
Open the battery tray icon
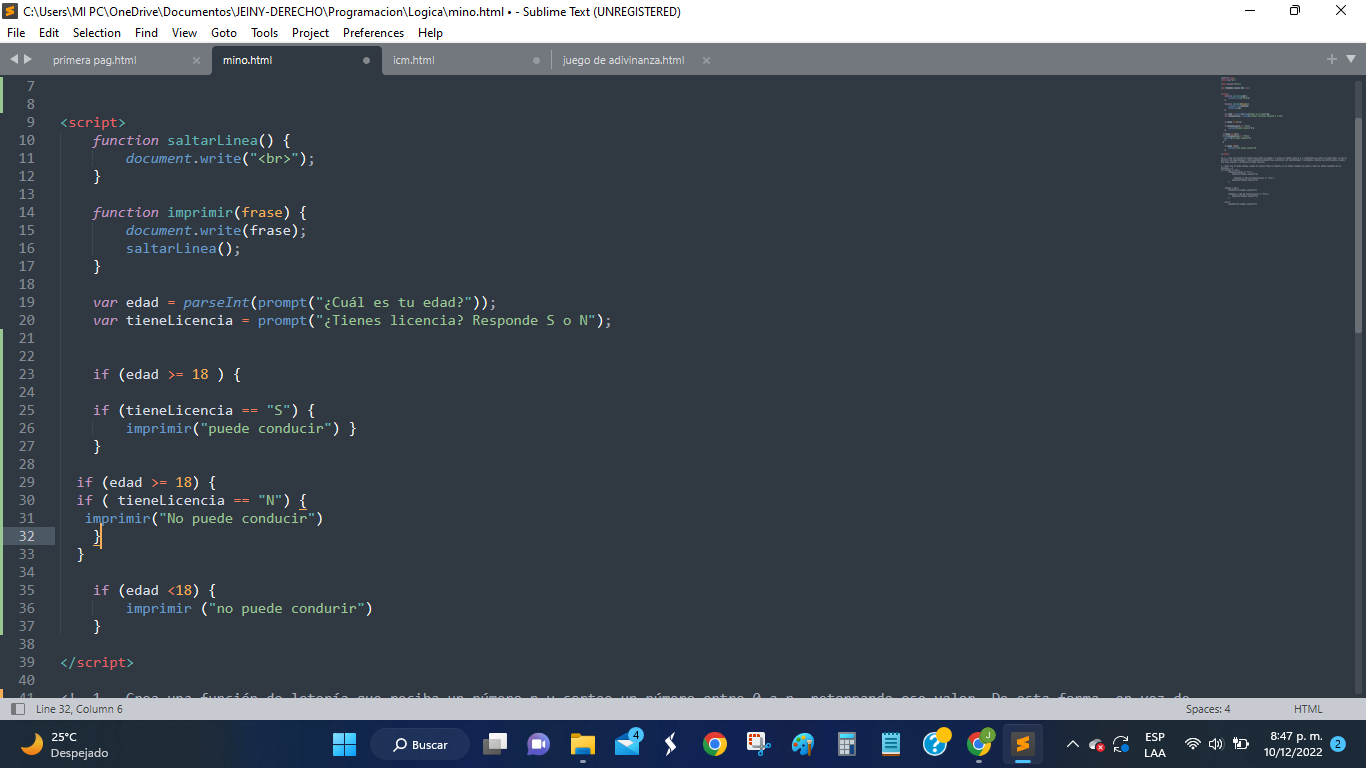[x=1241, y=744]
